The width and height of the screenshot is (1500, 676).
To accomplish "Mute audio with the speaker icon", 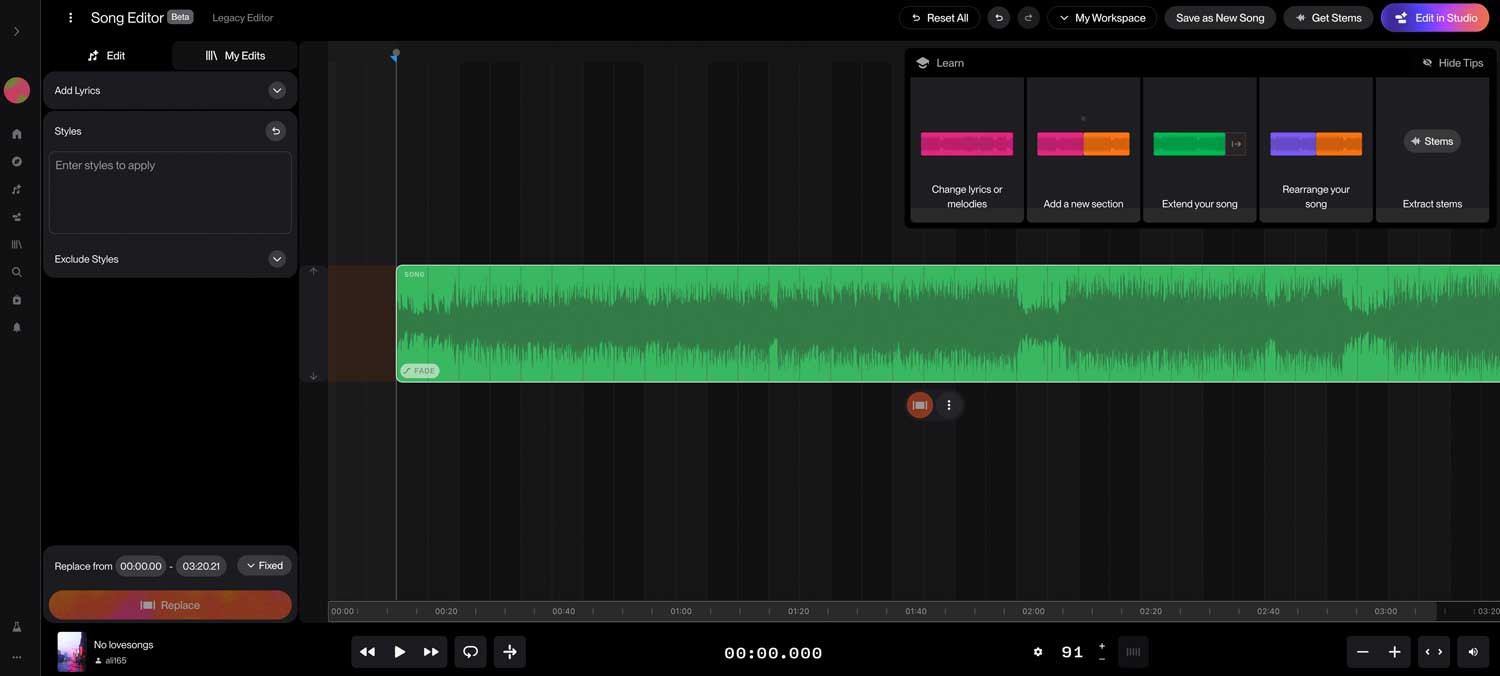I will pyautogui.click(x=1472, y=652).
